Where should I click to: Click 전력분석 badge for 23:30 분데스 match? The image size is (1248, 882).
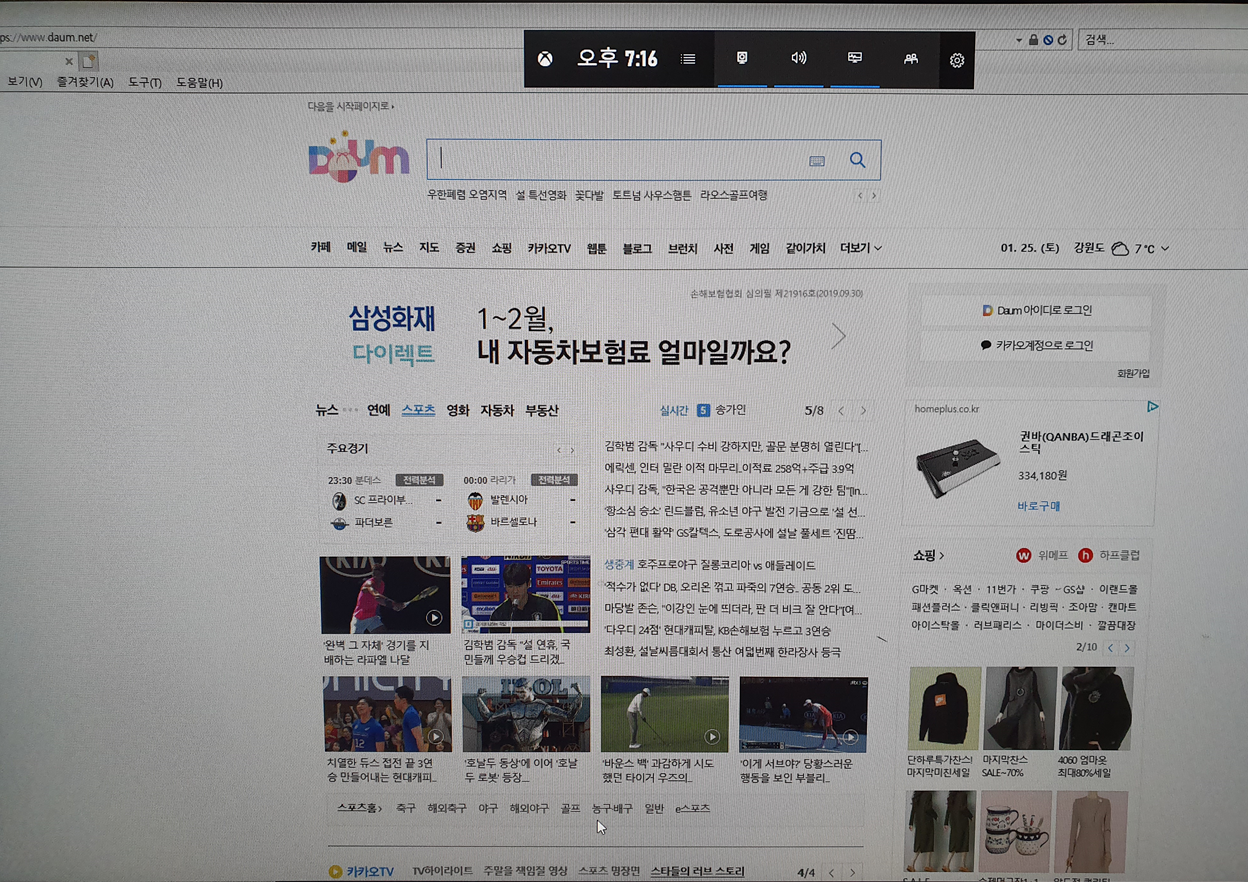[419, 480]
